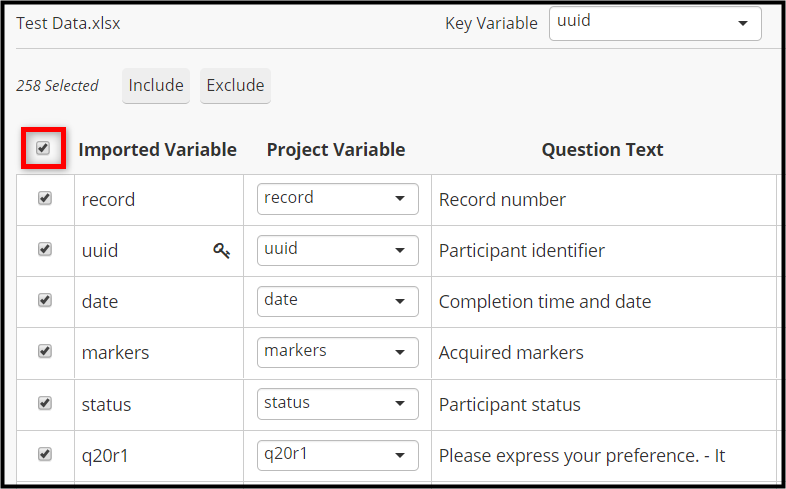Click the Include button
Viewport: 786px width, 489px height.
click(x=156, y=86)
